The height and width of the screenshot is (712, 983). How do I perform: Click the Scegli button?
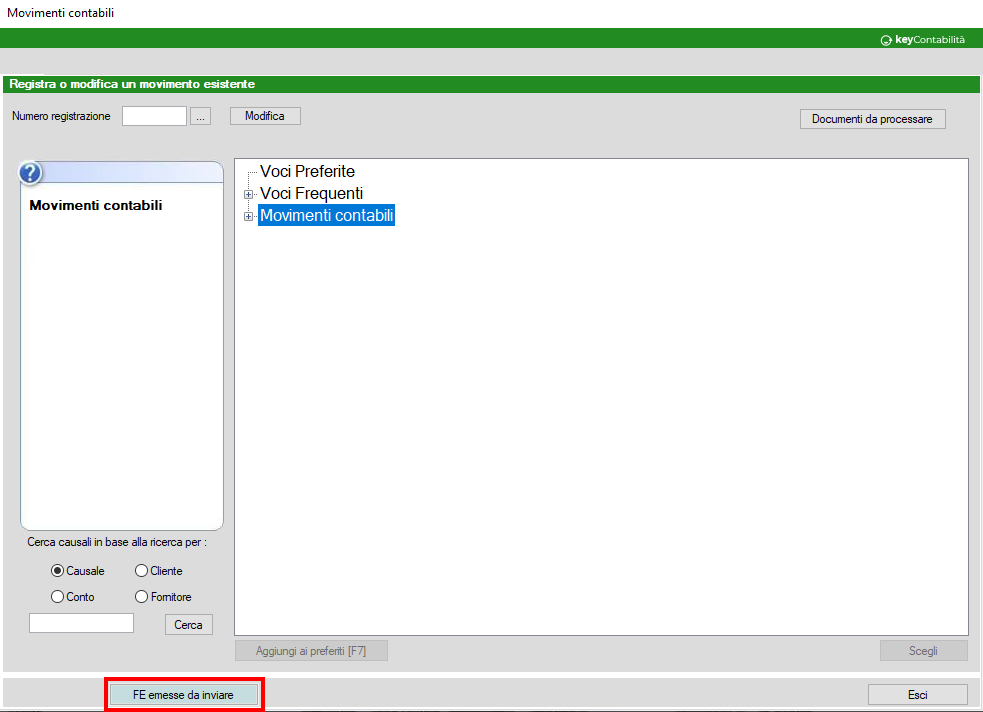[923, 651]
